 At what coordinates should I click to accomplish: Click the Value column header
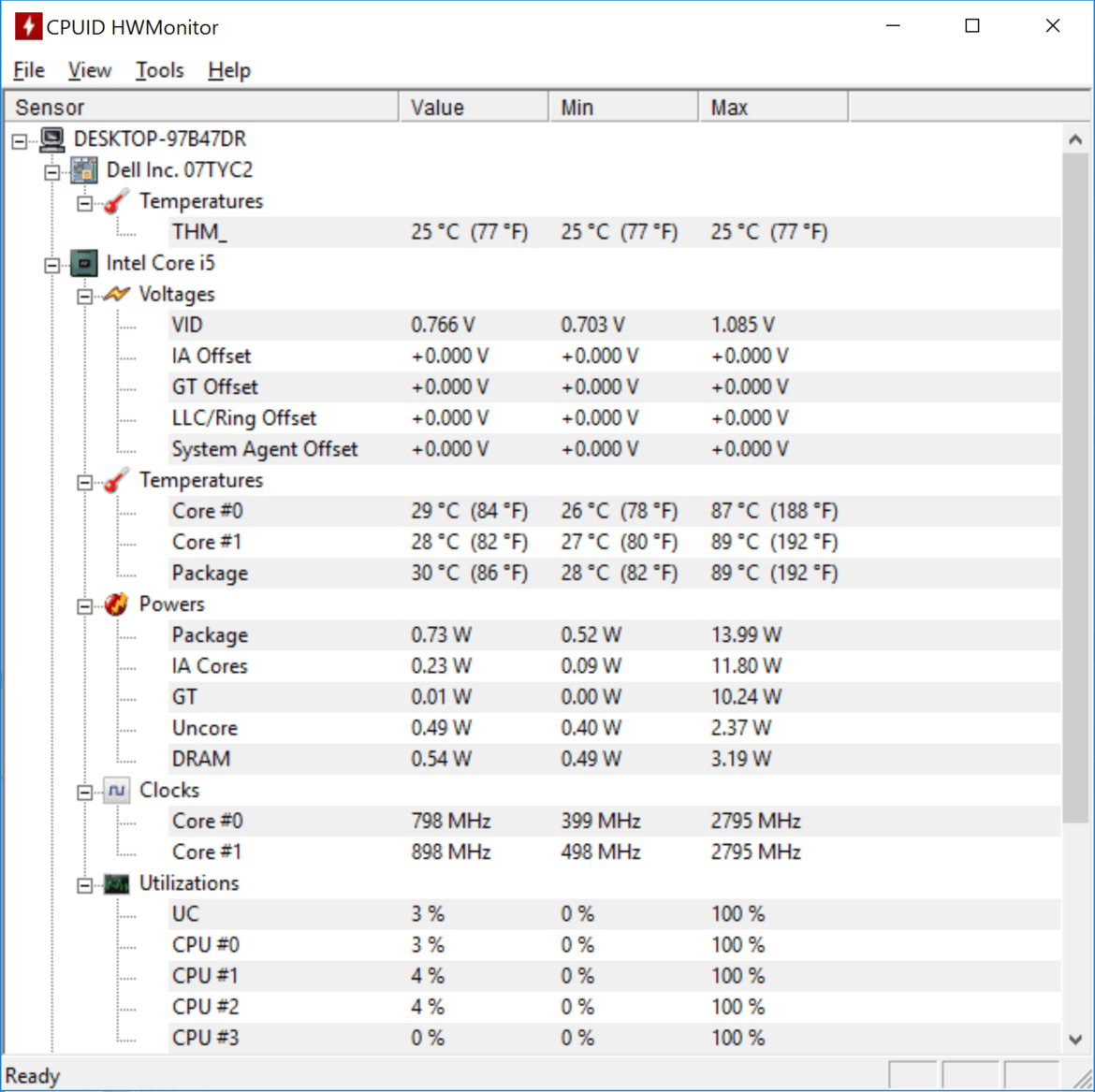[474, 108]
